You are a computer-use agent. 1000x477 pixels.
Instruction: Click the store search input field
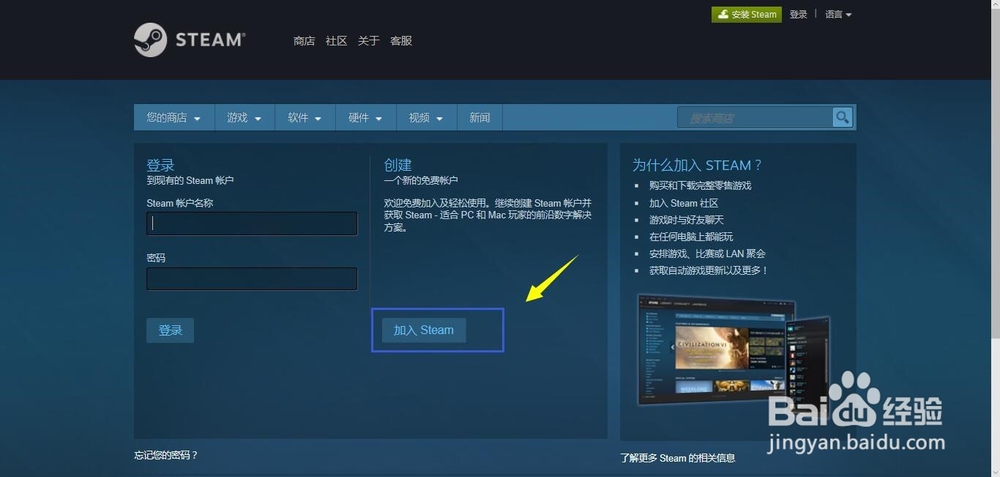755,117
